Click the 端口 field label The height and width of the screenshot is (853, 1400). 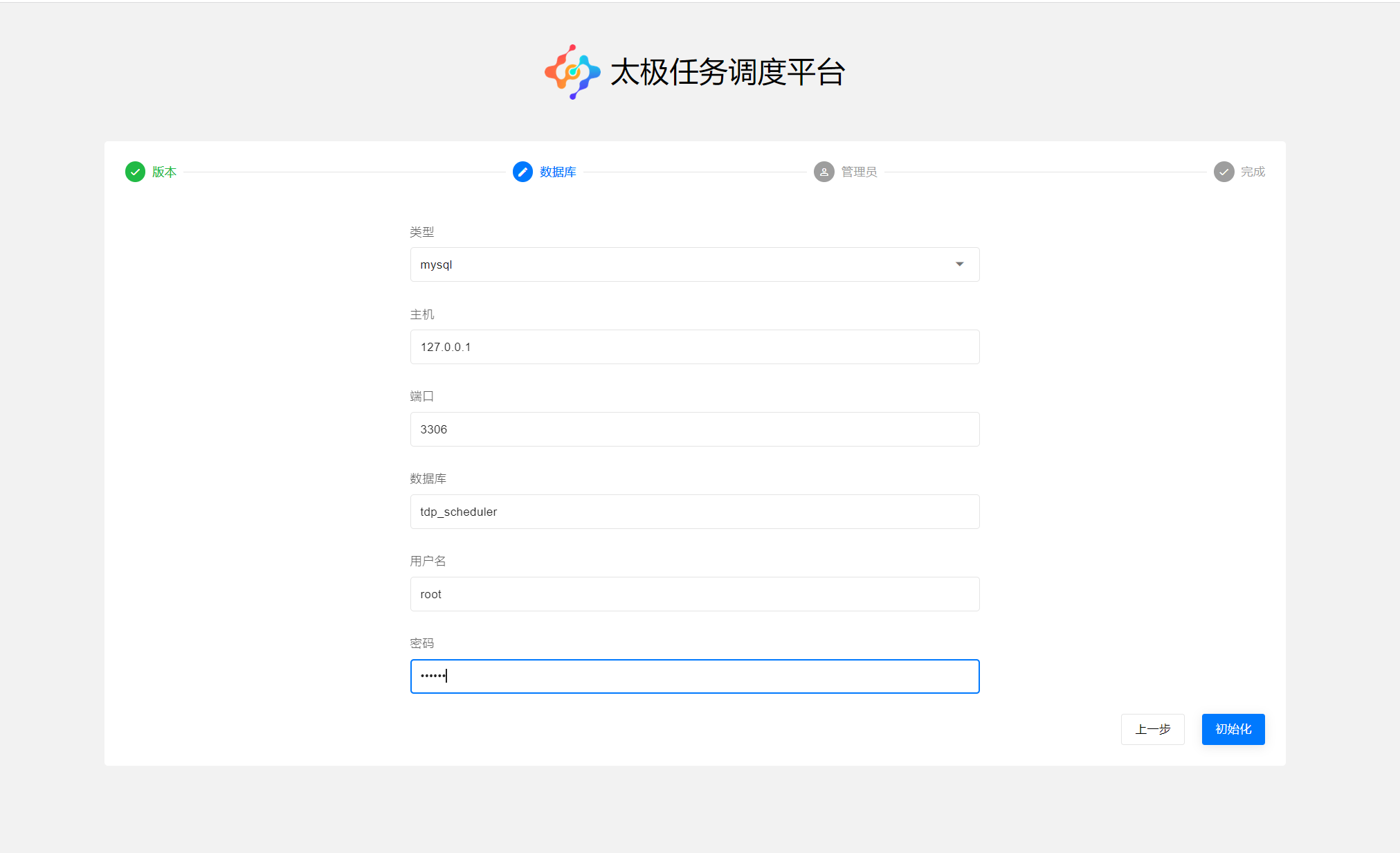(x=422, y=396)
